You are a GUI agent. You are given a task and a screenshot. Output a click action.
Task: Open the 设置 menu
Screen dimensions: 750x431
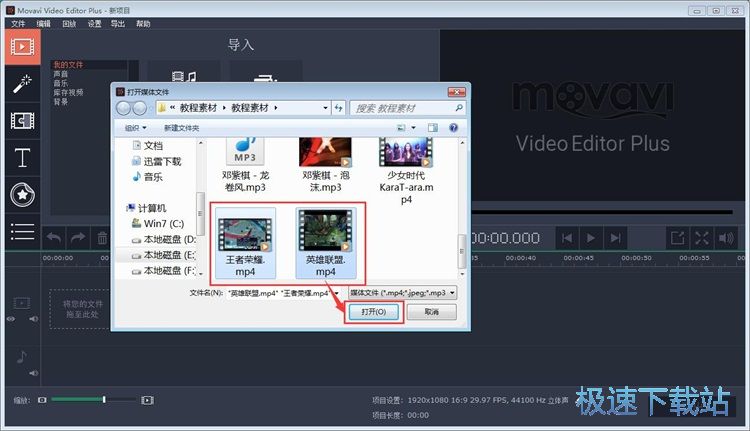tap(94, 23)
